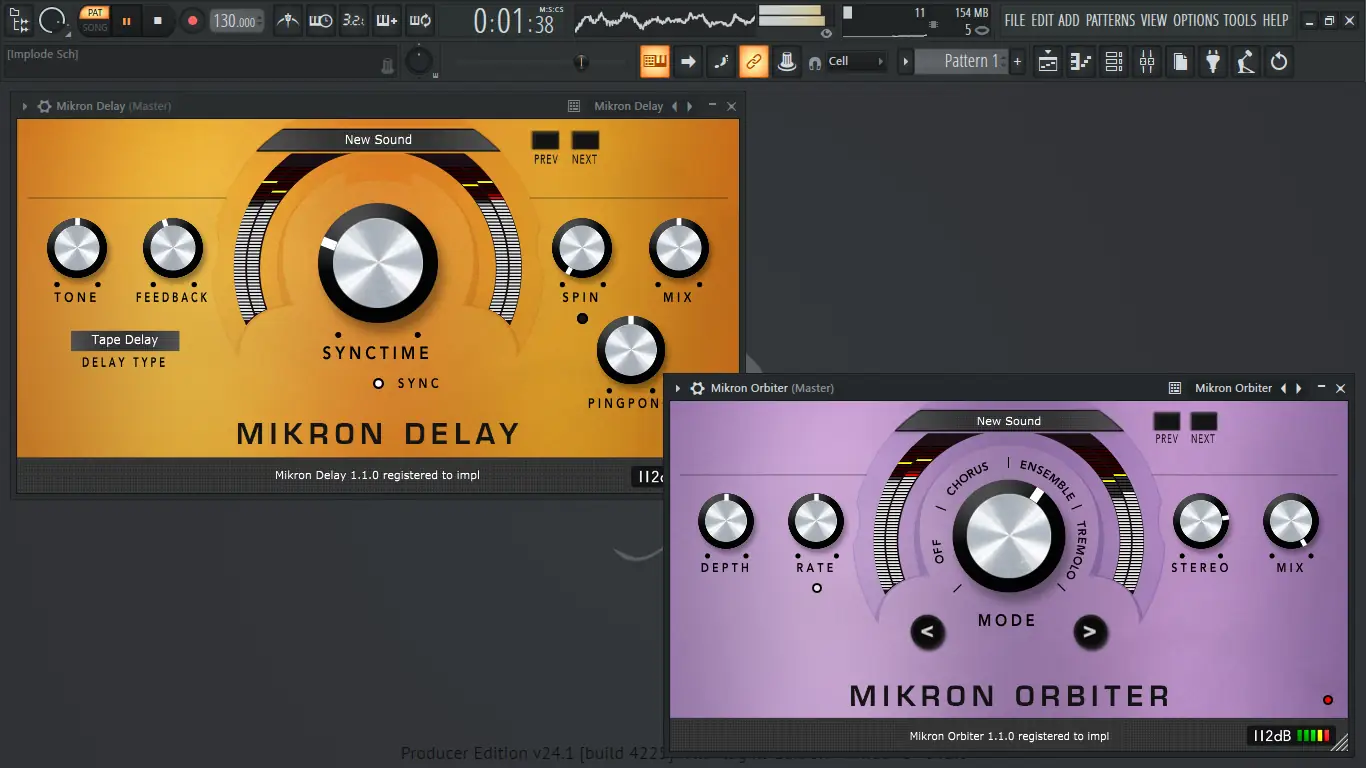Click NEXT preset button in Mikron Delay

pos(585,140)
